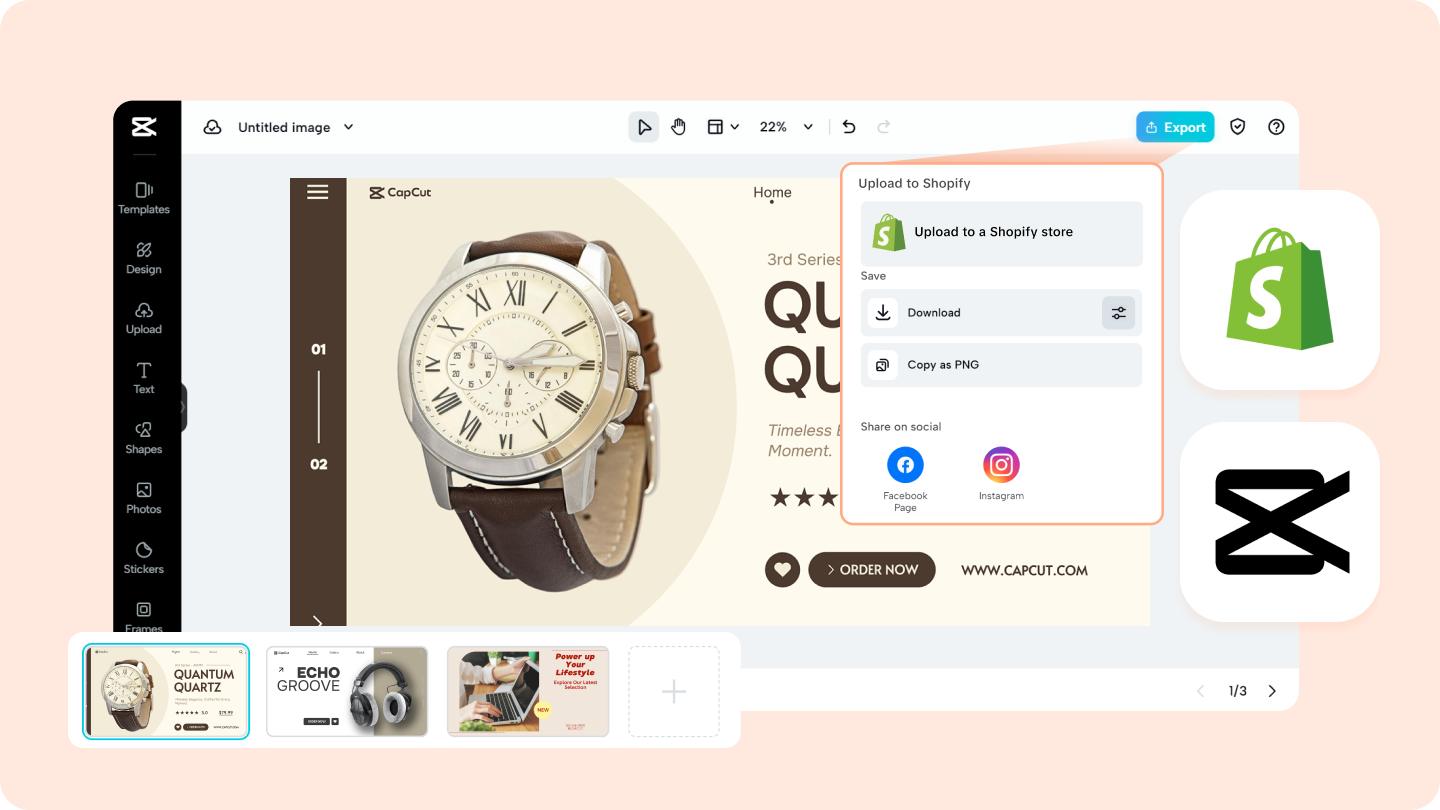
Task: Click the 01 slide indicator on canvas
Action: tap(318, 350)
